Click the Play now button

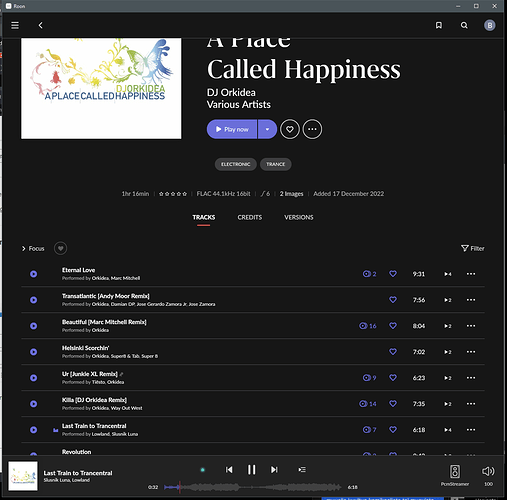232,129
